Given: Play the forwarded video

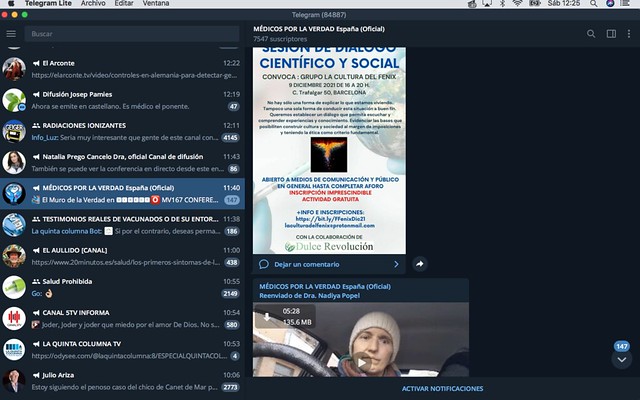Looking at the screenshot, I should 362,362.
